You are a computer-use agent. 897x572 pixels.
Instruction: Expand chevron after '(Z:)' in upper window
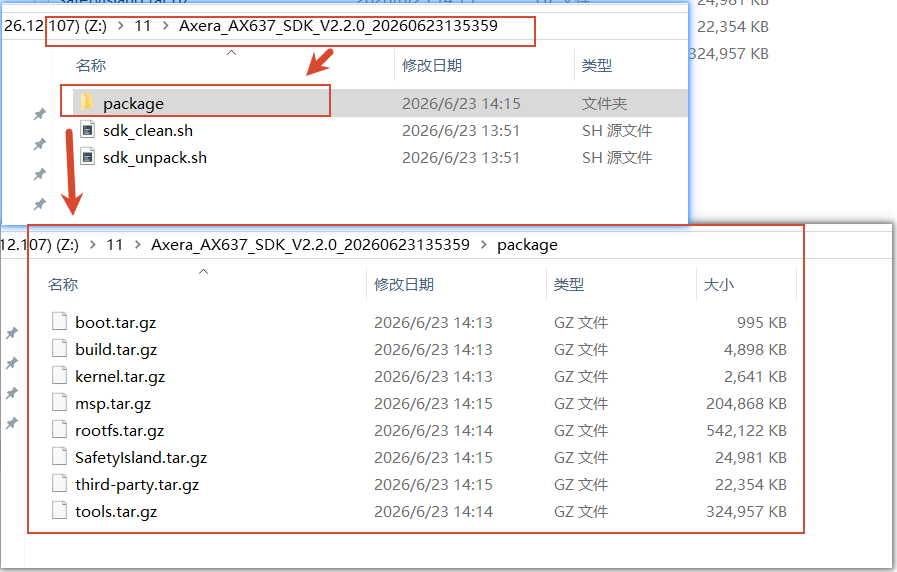click(x=121, y=26)
